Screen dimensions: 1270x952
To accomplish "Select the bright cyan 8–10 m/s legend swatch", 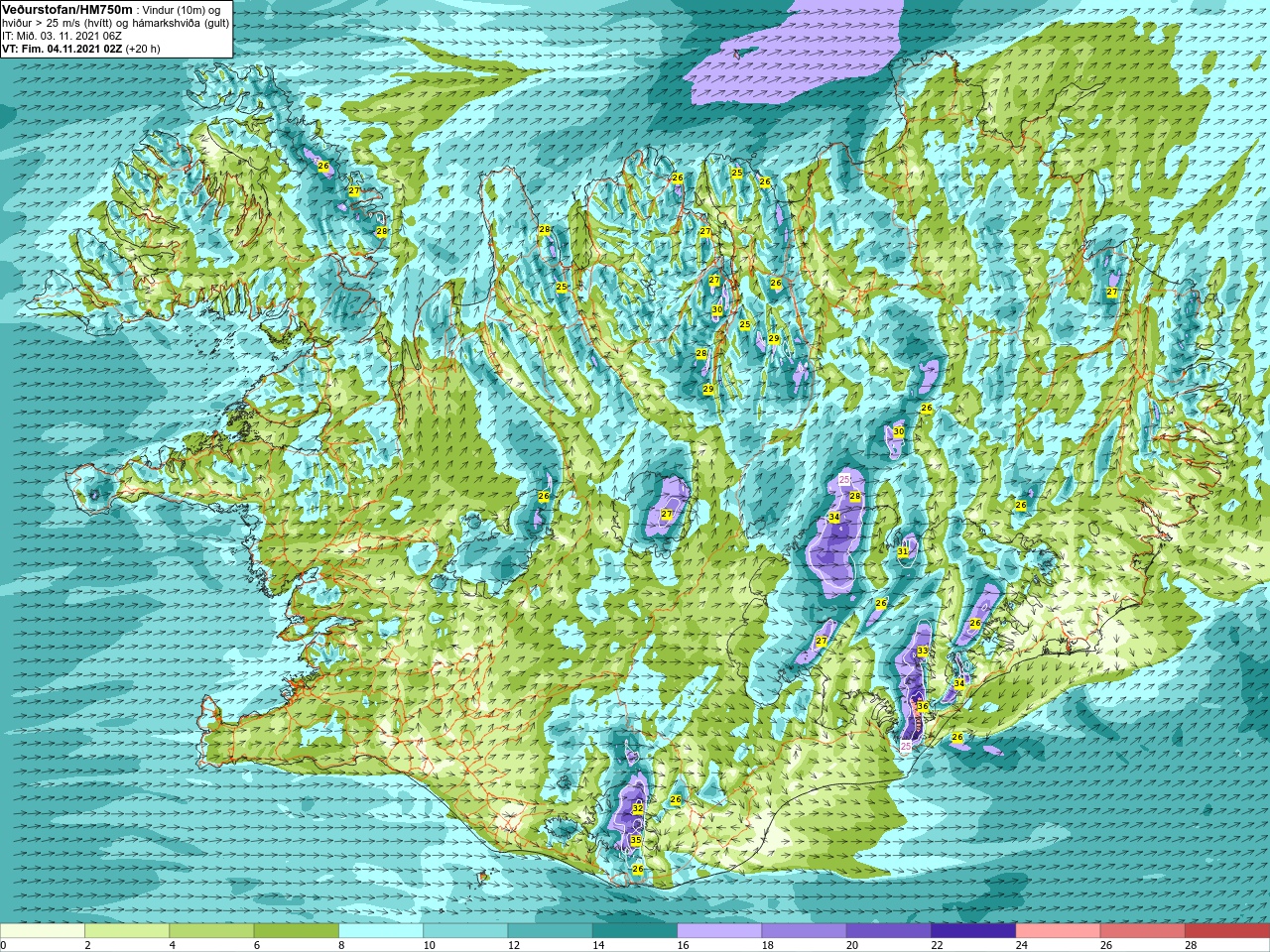I will (381, 931).
